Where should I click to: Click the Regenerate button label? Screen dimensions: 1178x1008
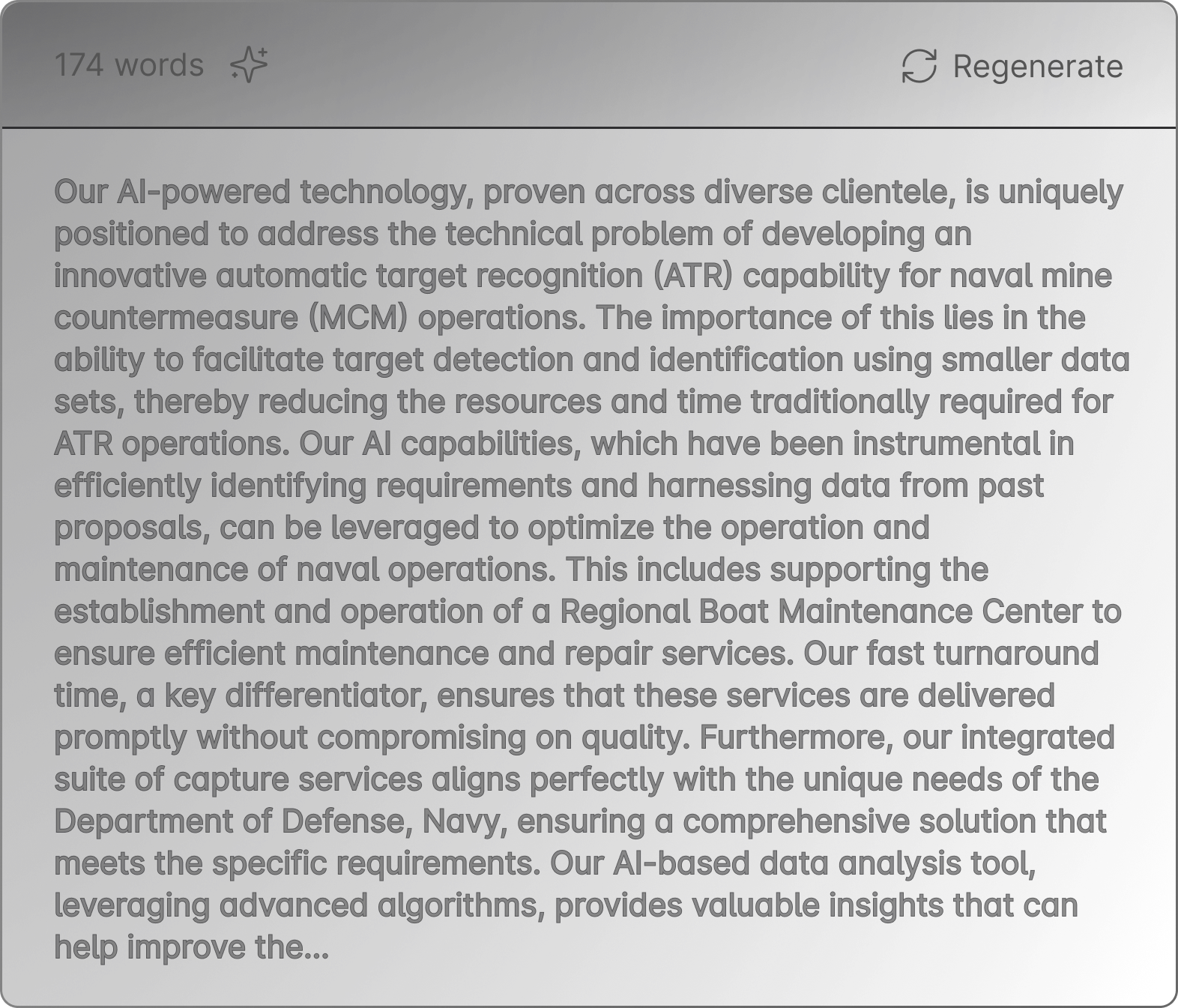tap(1038, 66)
